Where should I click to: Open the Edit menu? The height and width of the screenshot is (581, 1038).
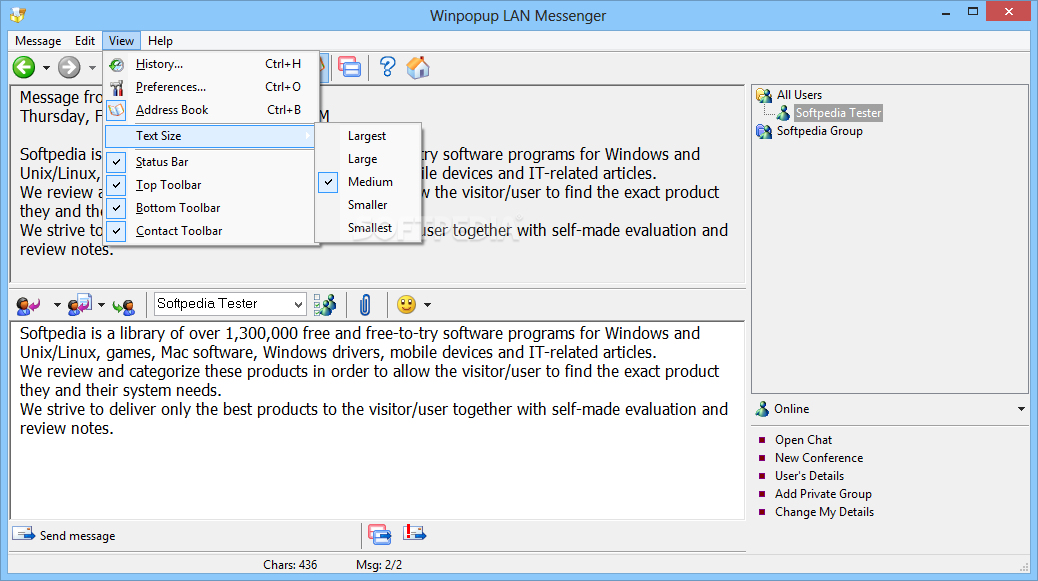[x=85, y=41]
